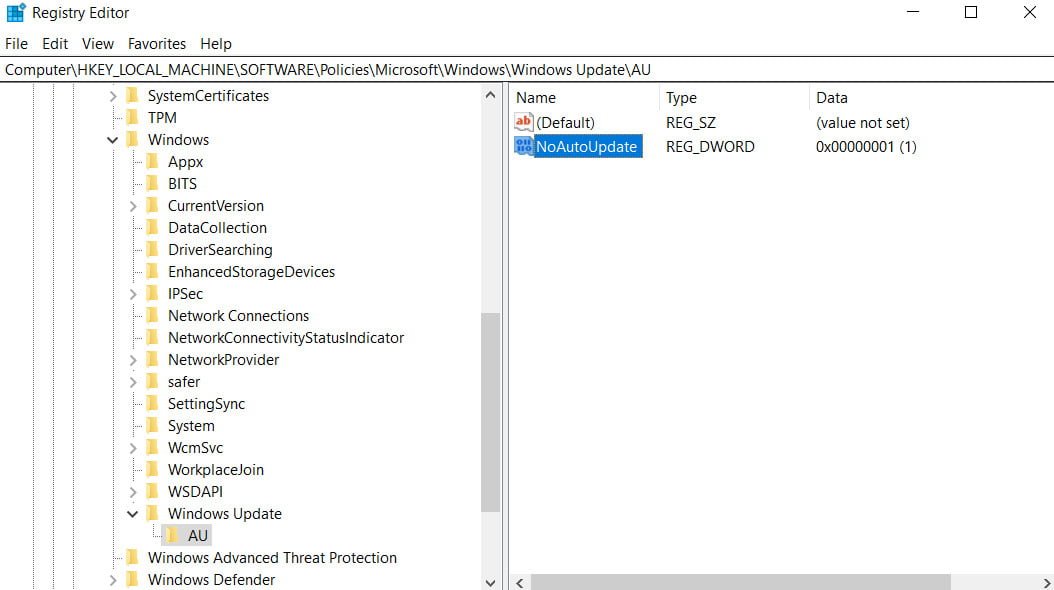Click the DriverSearching folder icon

(x=153, y=249)
